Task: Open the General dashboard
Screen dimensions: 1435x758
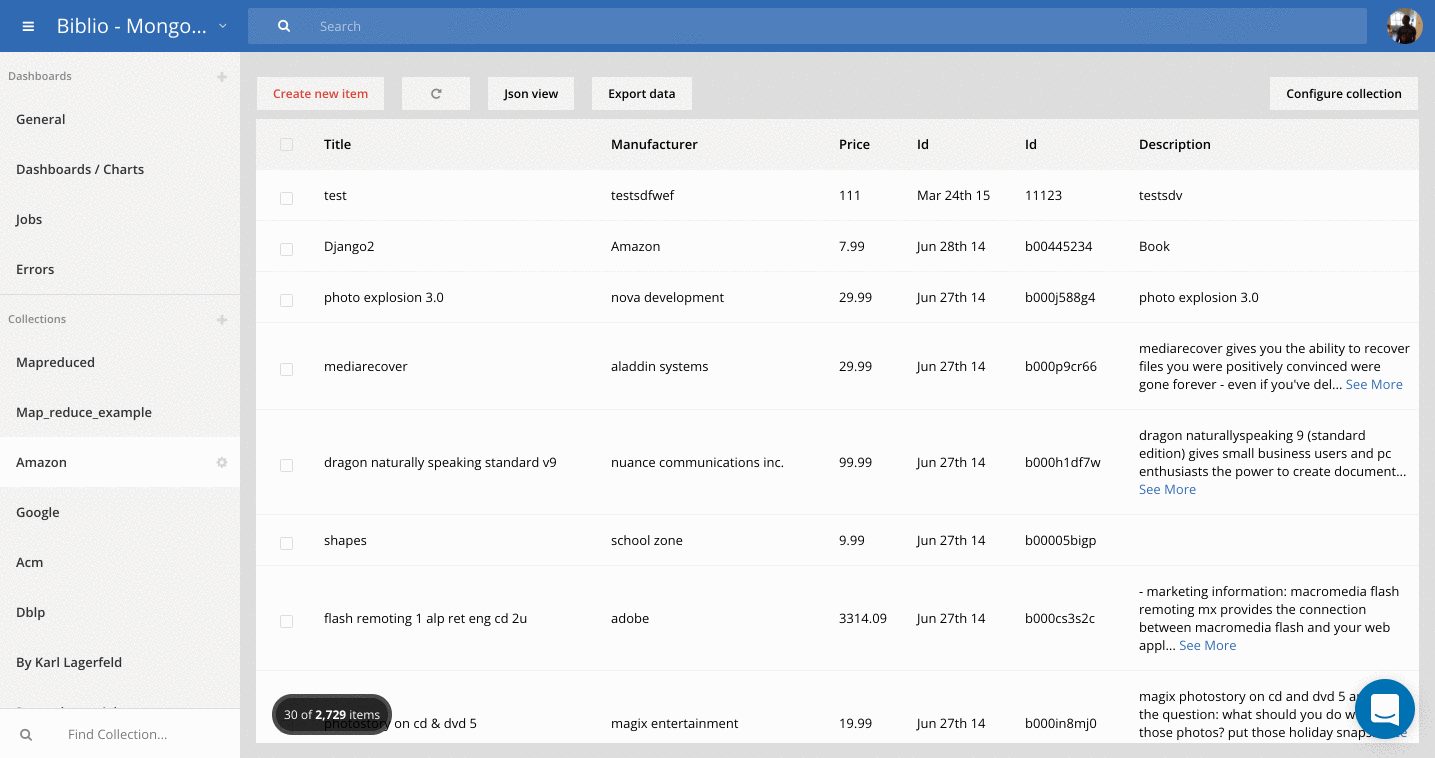Action: (120, 119)
